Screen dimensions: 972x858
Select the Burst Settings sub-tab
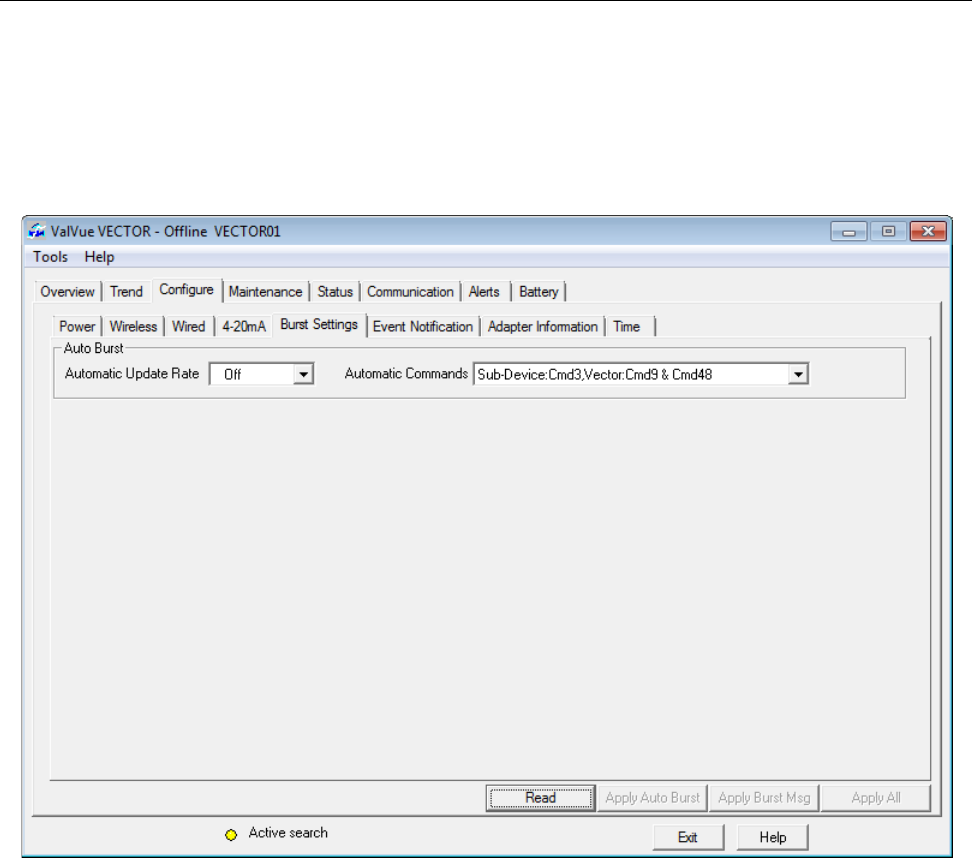pyautogui.click(x=319, y=324)
